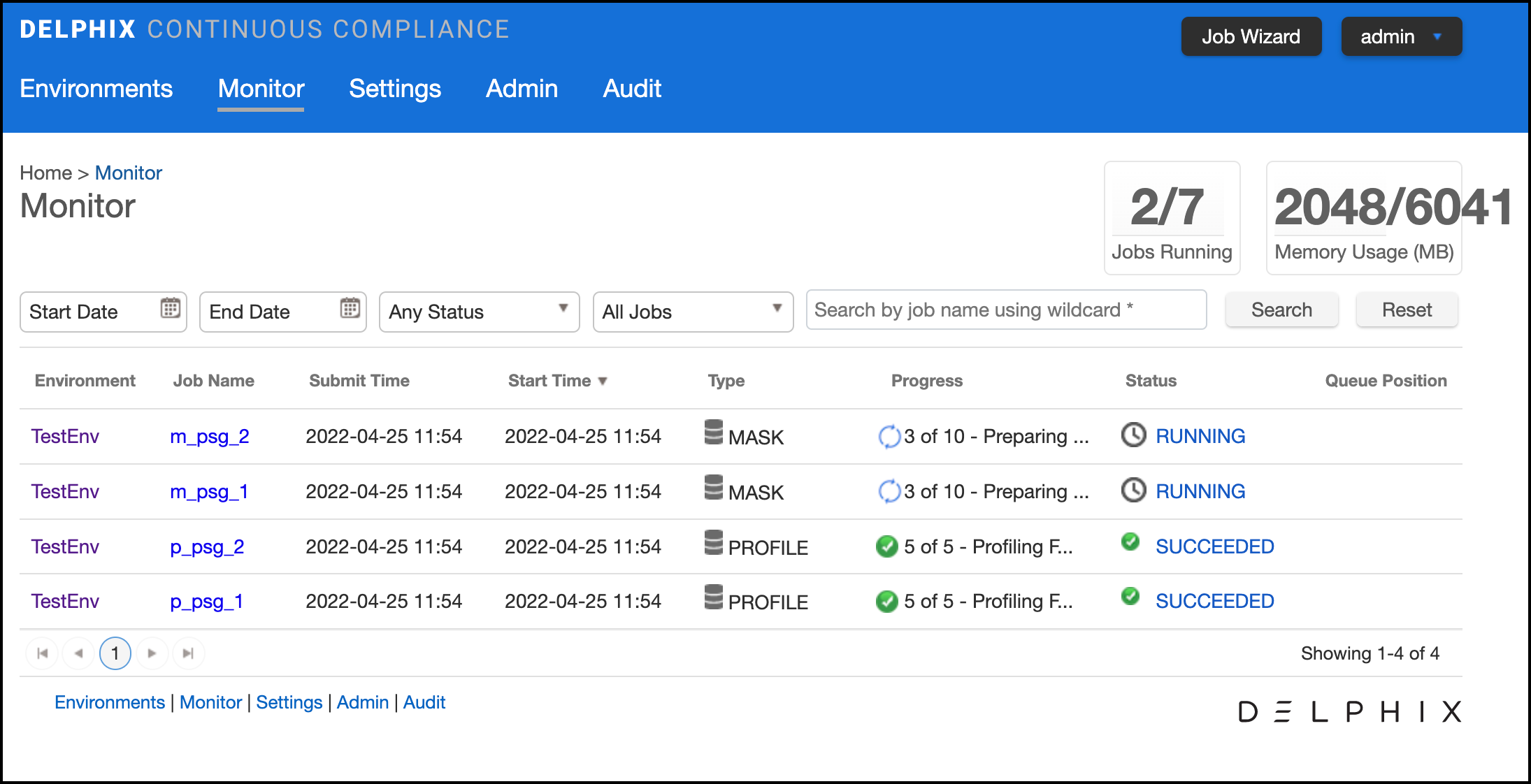This screenshot has width=1531, height=784.
Task: Click the green check beside p_psg_2 SUCCEEDED
Action: point(1130,542)
